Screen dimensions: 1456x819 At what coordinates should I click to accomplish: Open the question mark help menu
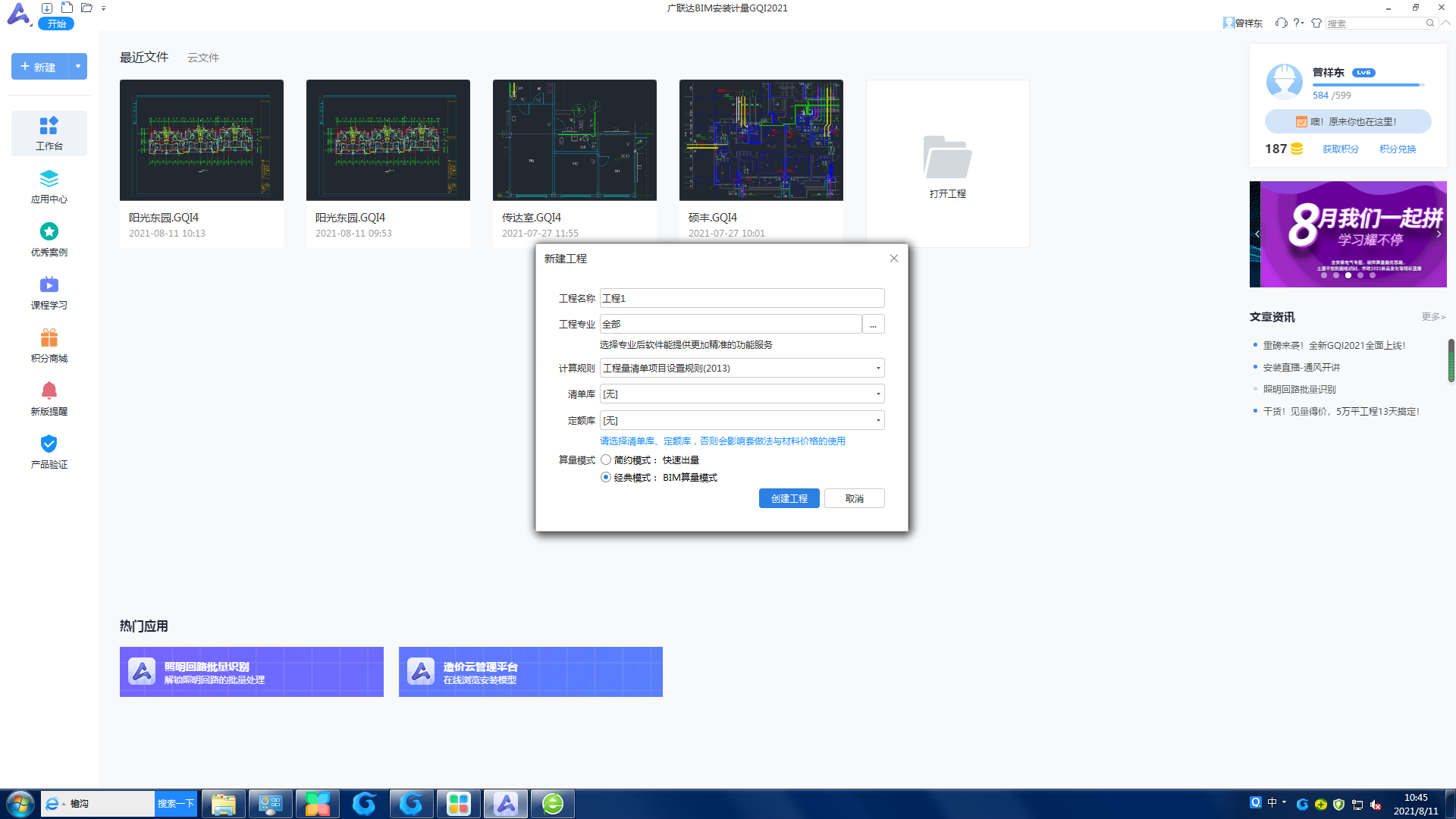1298,23
